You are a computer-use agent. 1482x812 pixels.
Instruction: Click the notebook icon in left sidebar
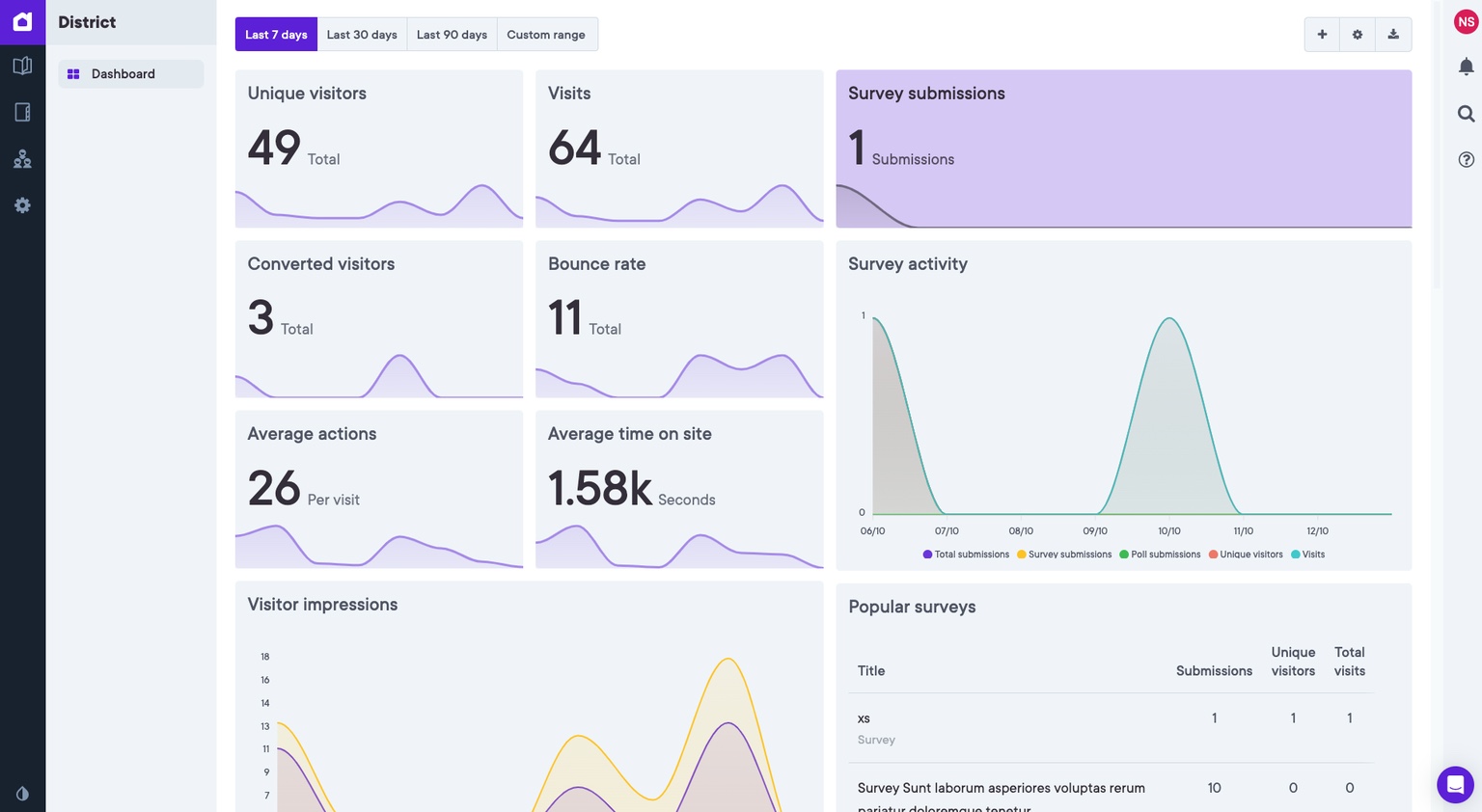[x=22, y=113]
